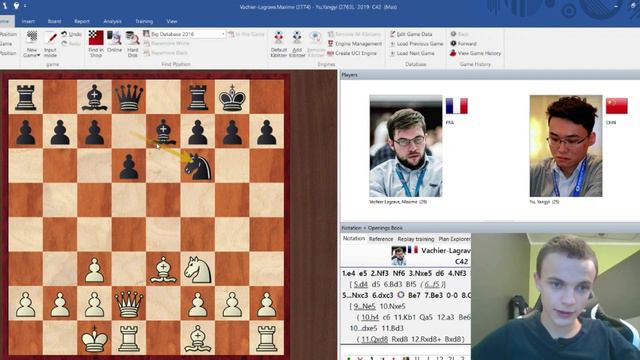Open the Insert ribbon tab
Viewport: 640px width, 360px height.
28,21
